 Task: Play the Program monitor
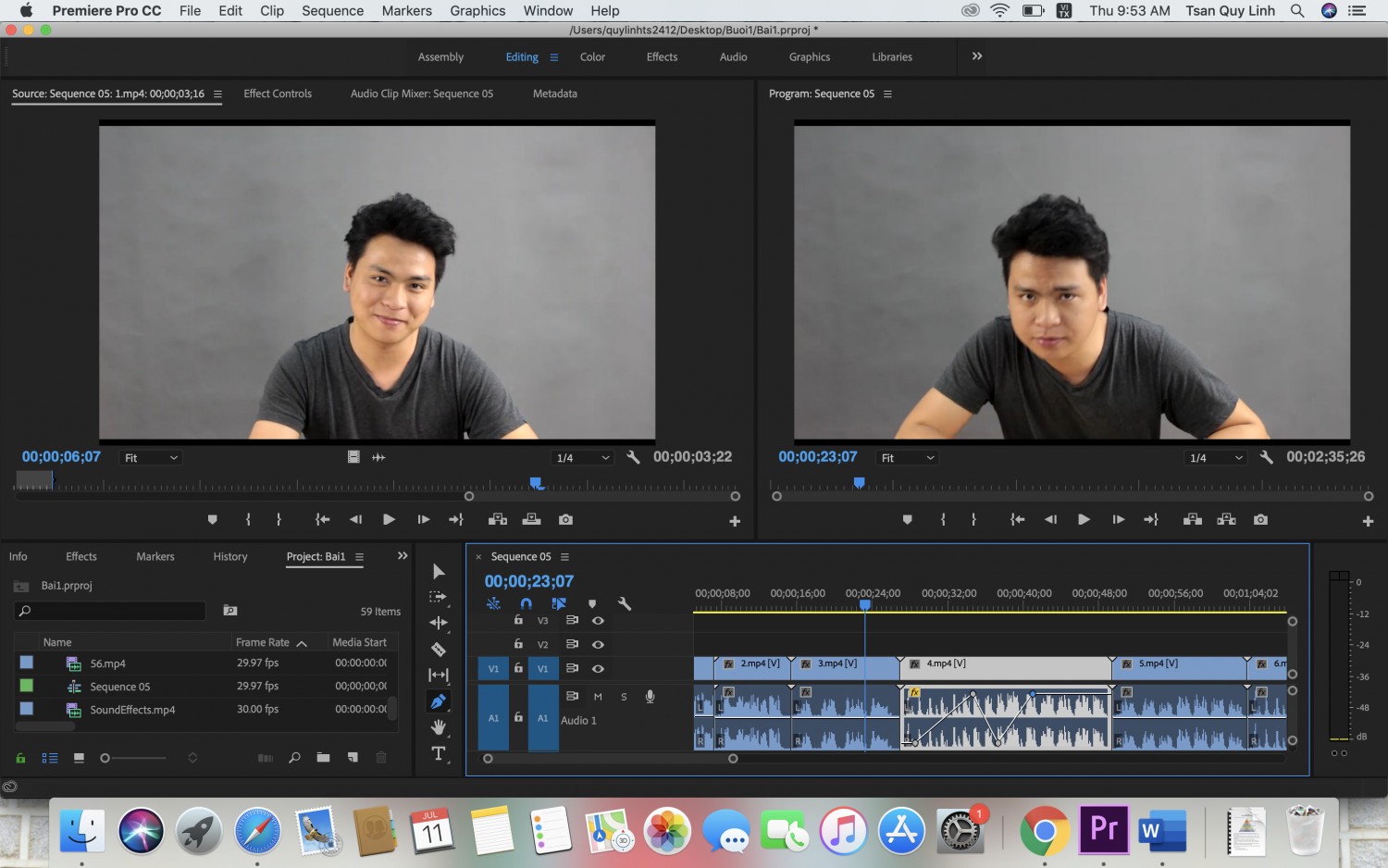click(1084, 520)
